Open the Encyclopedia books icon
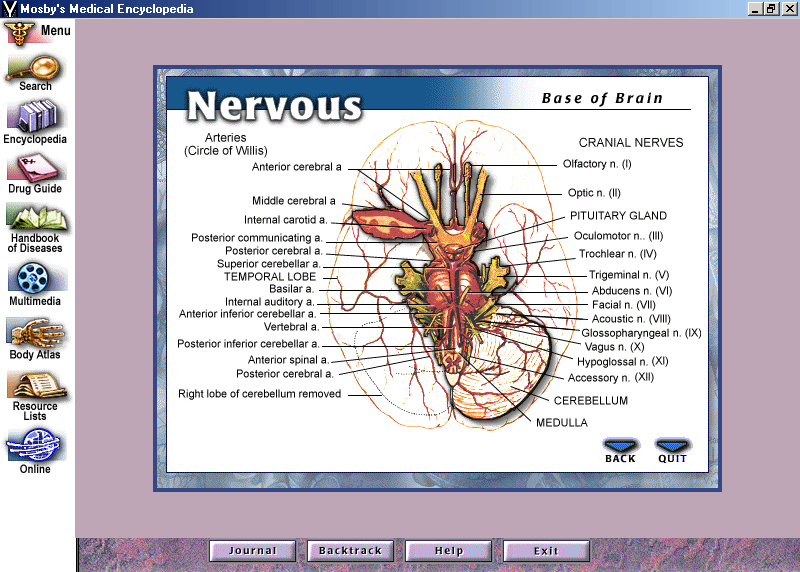Viewport: 800px width, 572px height. click(x=35, y=116)
